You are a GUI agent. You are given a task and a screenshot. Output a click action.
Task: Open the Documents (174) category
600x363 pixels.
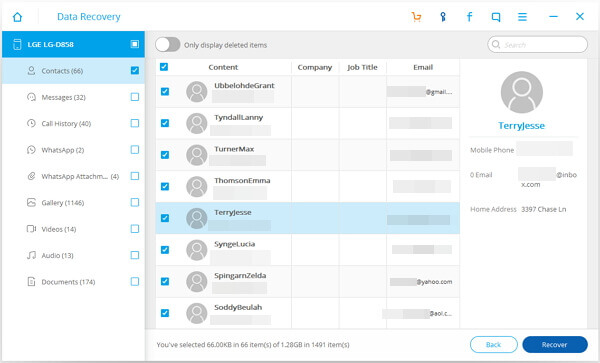coord(73,282)
